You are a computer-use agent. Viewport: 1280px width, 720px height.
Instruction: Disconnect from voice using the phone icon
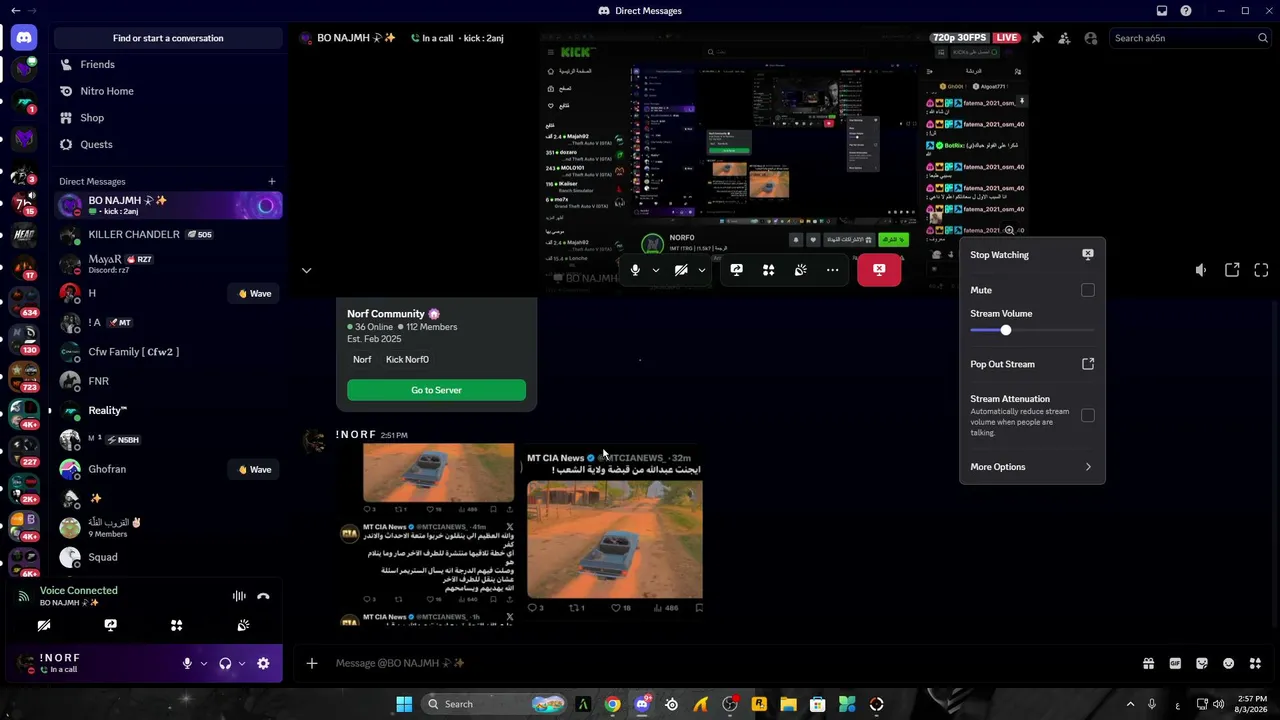click(x=263, y=596)
